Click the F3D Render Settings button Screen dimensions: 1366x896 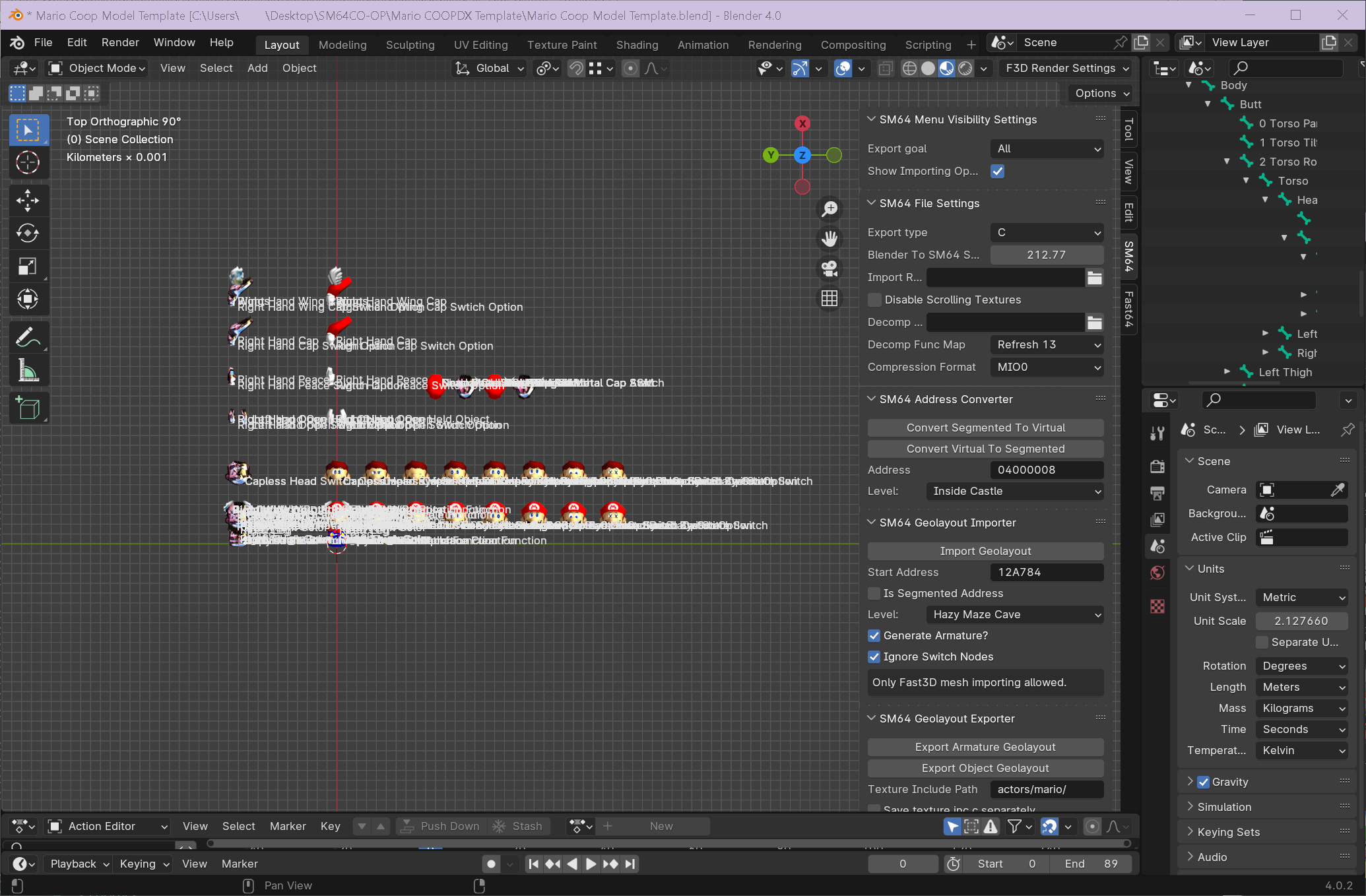coord(1066,69)
